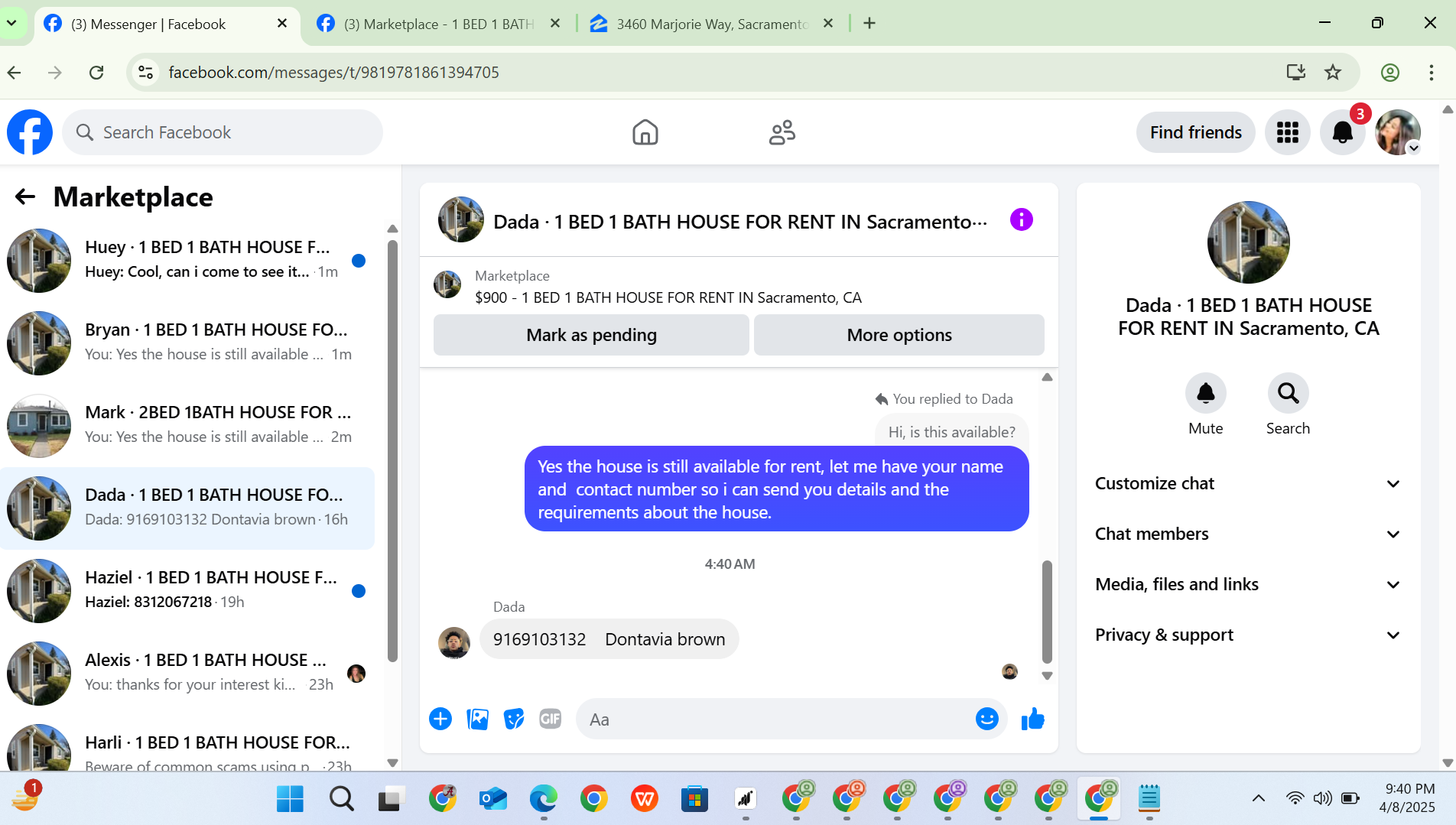The width and height of the screenshot is (1456, 825).
Task: Attach a file with the photo icon
Action: (x=477, y=719)
